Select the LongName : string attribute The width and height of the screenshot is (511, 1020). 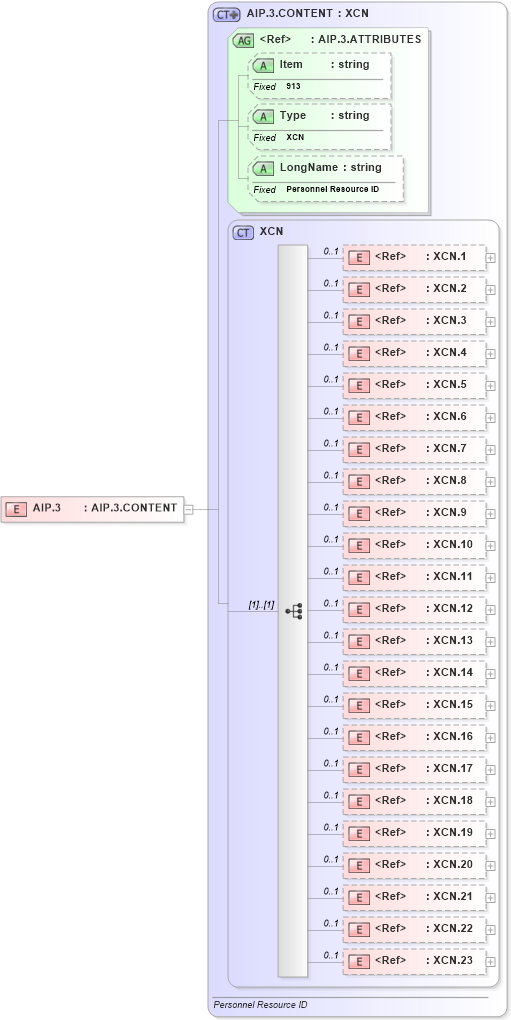click(331, 168)
